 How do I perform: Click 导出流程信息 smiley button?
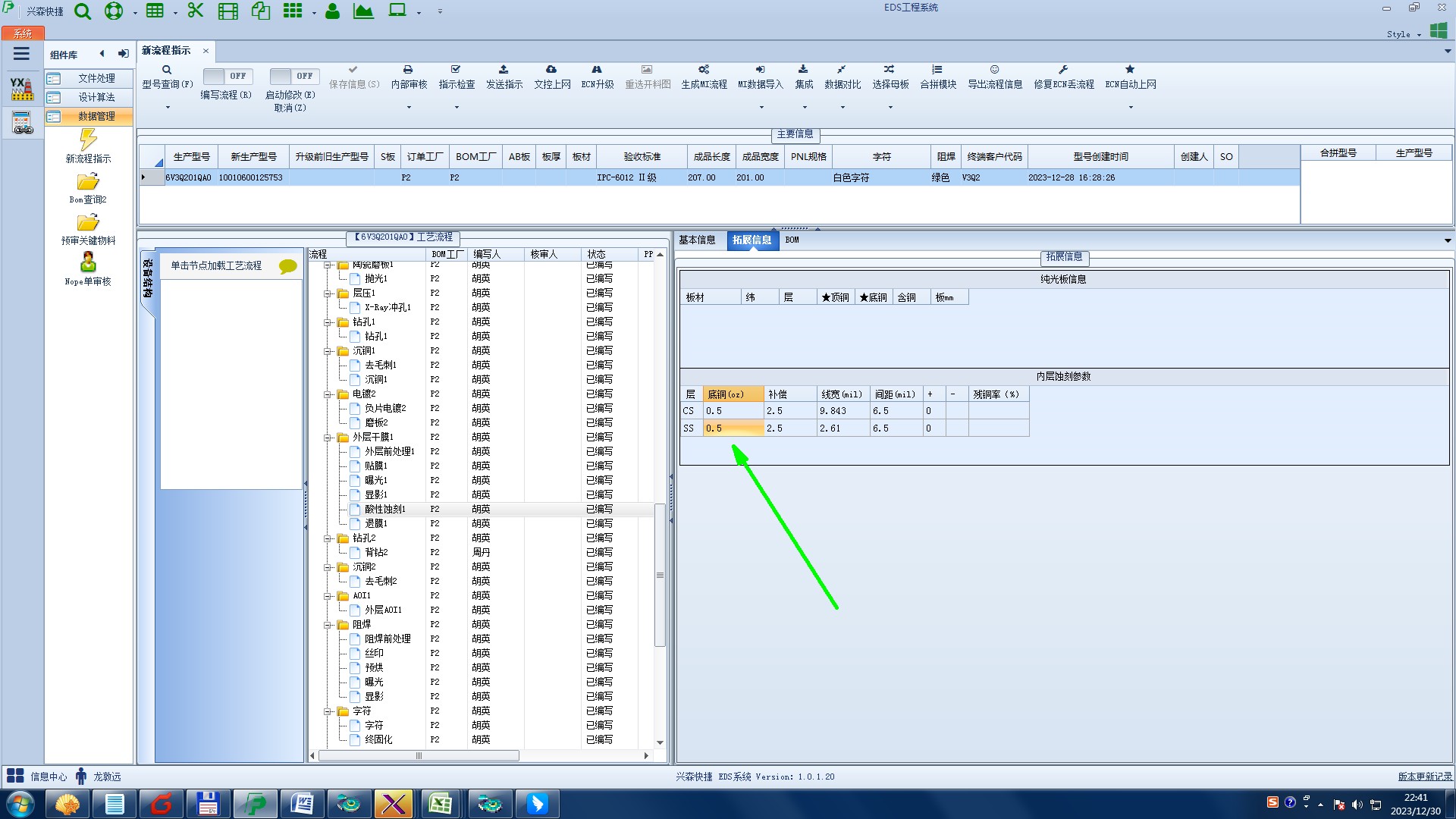pyautogui.click(x=995, y=77)
